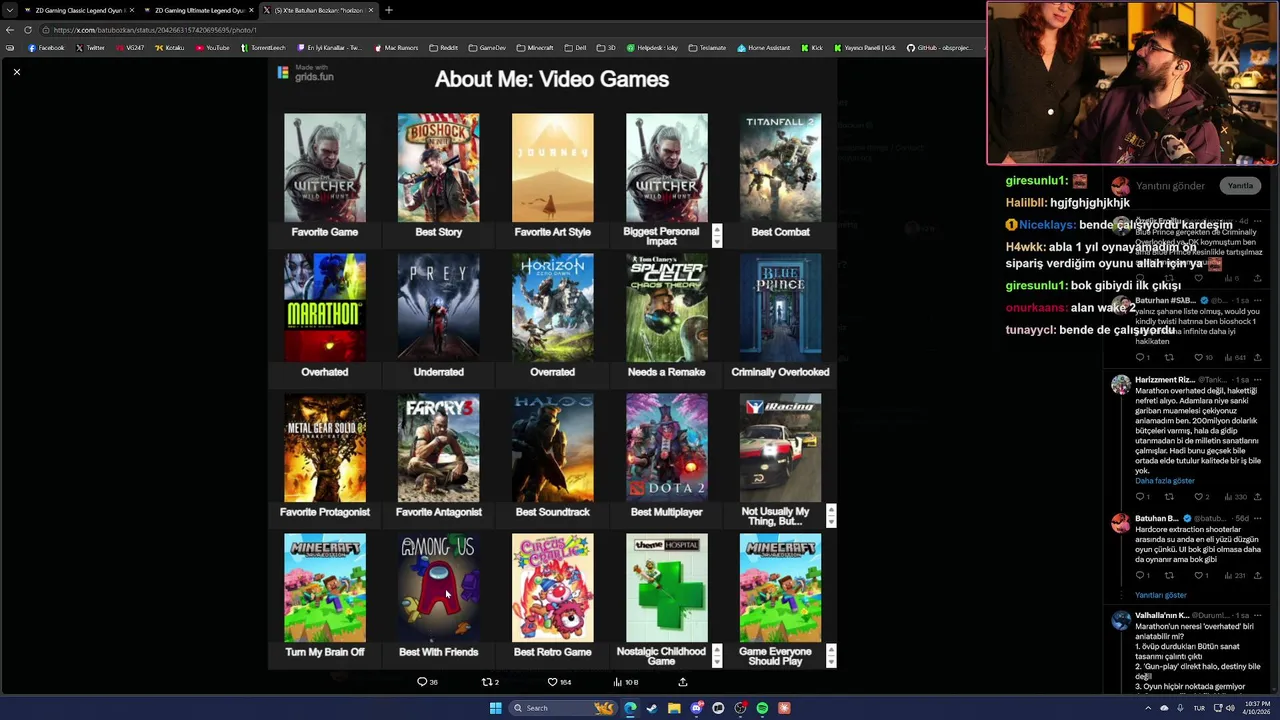Click the Blue Prince Criminally Overlooked cover
The width and height of the screenshot is (1280, 720).
(x=781, y=308)
